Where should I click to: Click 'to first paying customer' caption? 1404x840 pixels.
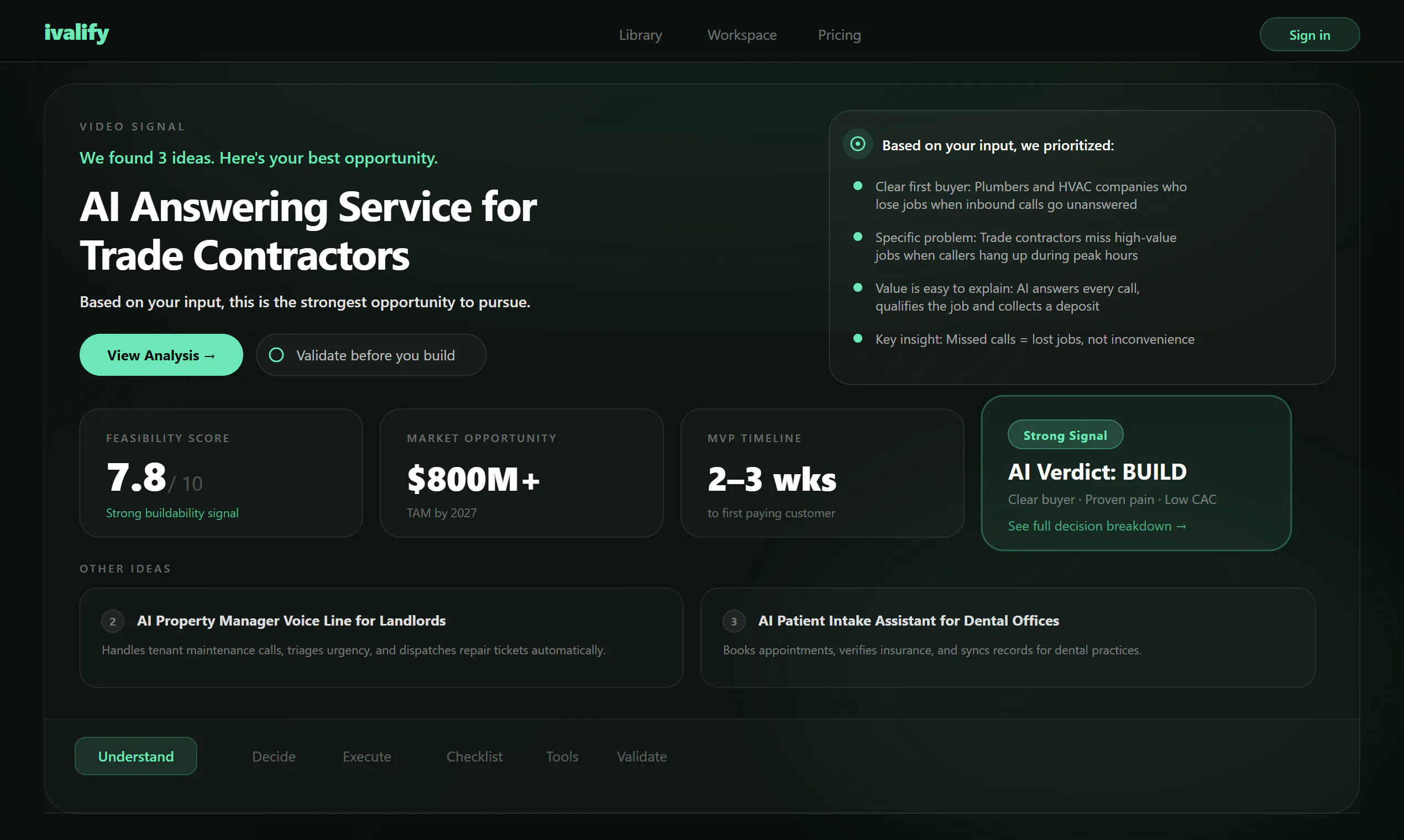coord(771,513)
